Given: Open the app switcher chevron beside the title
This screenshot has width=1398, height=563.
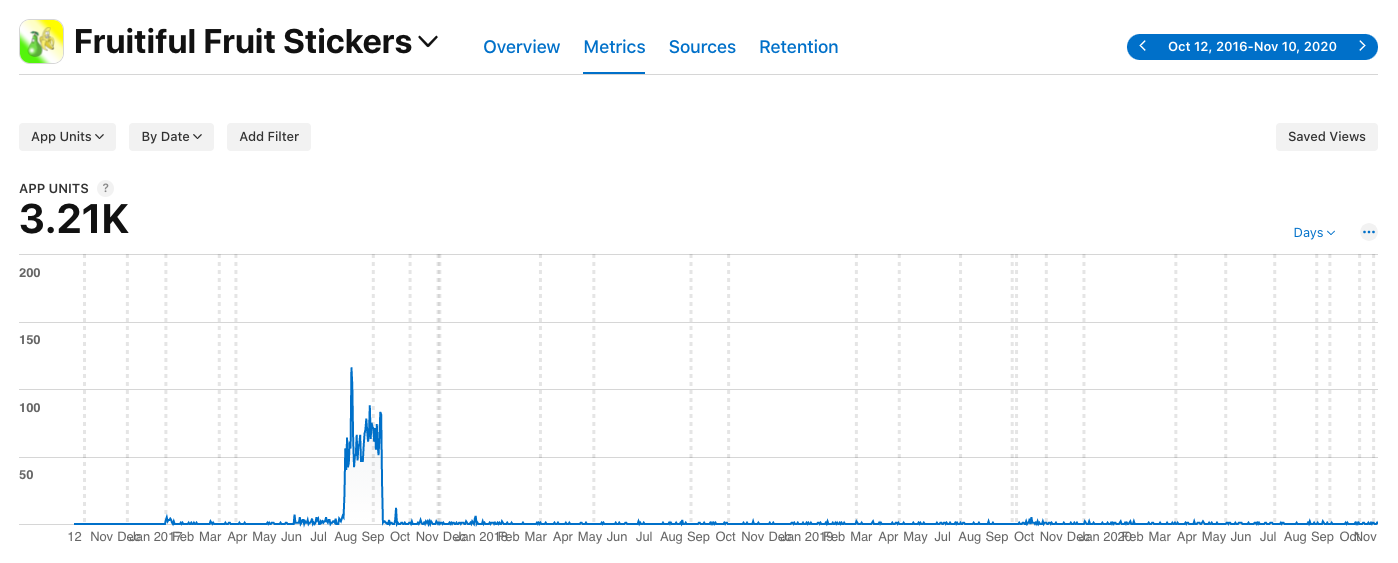Looking at the screenshot, I should 428,42.
